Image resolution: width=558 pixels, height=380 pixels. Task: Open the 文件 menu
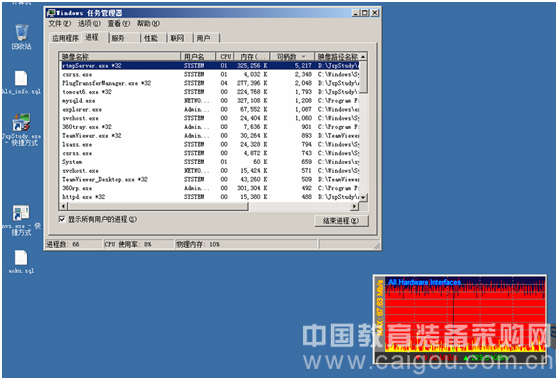(59, 23)
